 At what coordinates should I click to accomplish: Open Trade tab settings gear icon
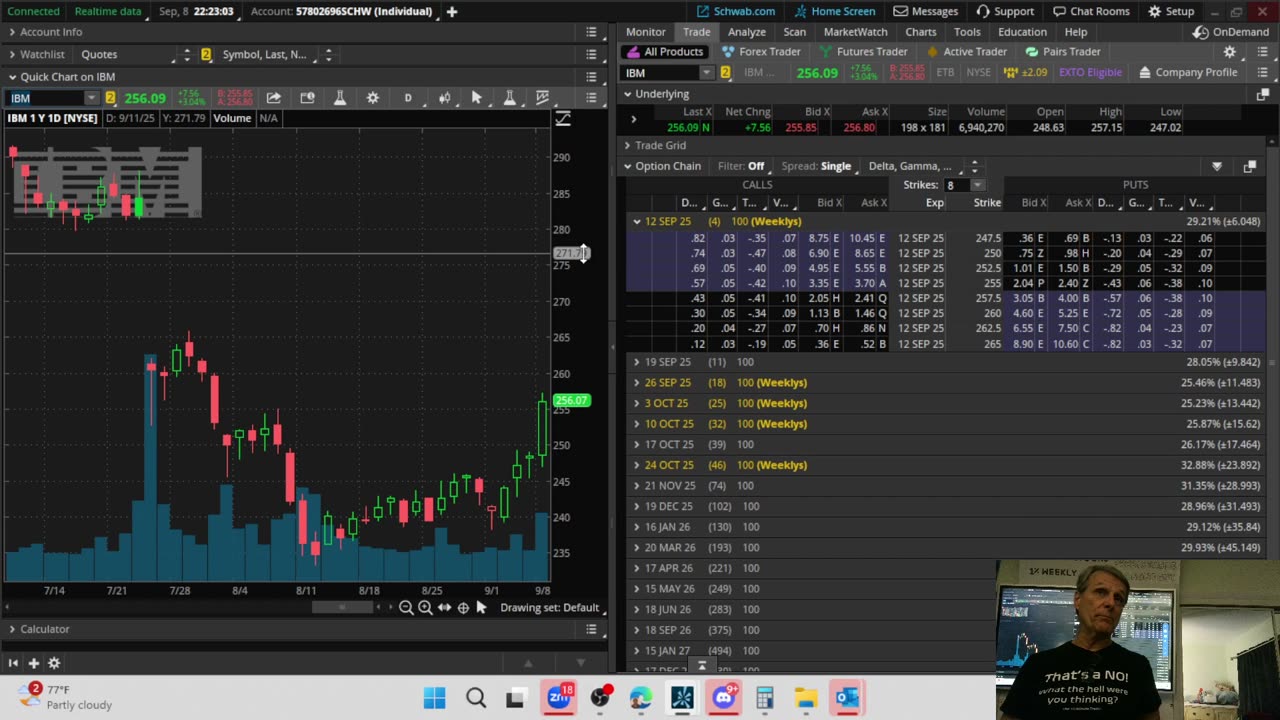pos(1230,52)
